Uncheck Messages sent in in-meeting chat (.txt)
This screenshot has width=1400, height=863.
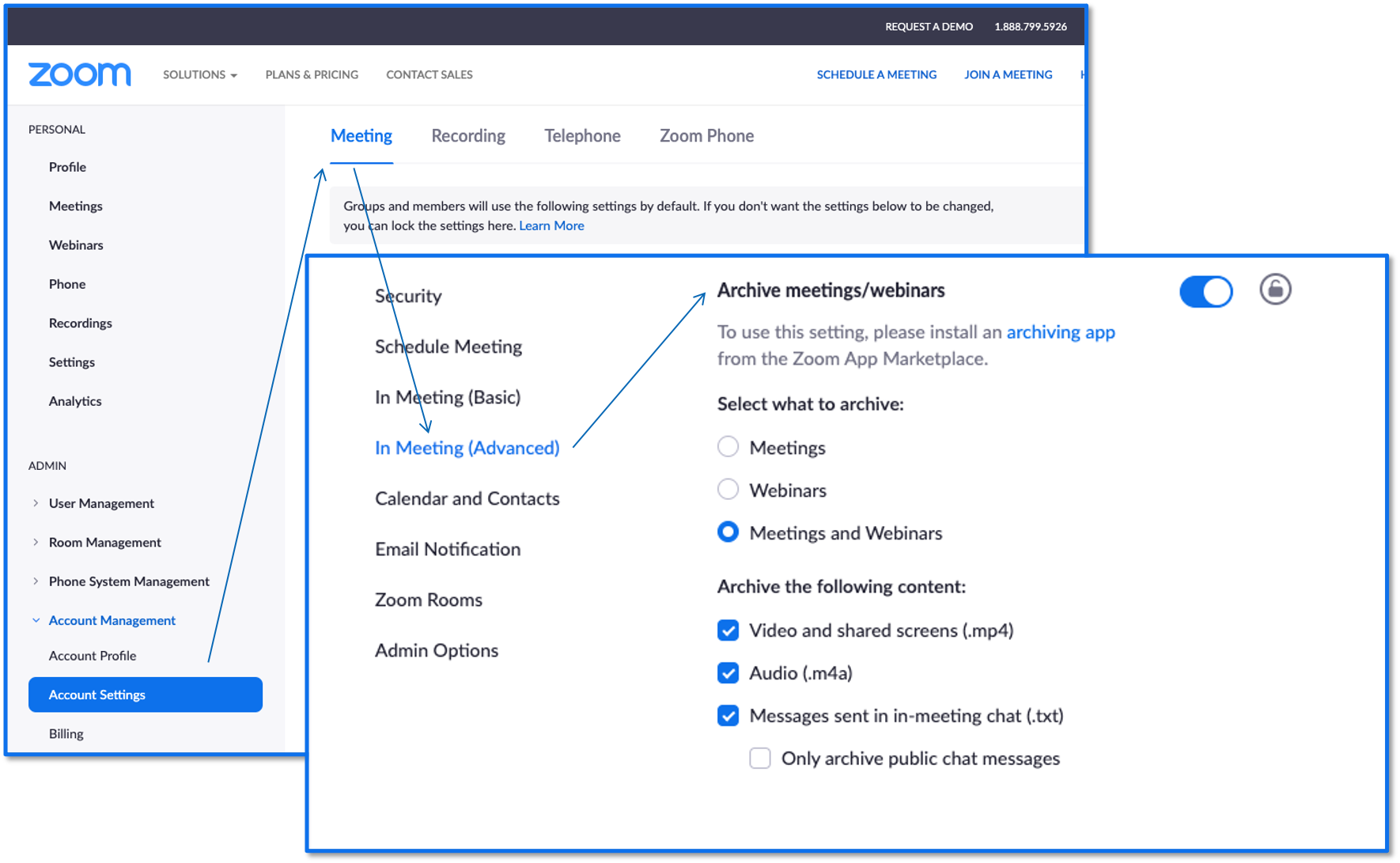[x=728, y=716]
